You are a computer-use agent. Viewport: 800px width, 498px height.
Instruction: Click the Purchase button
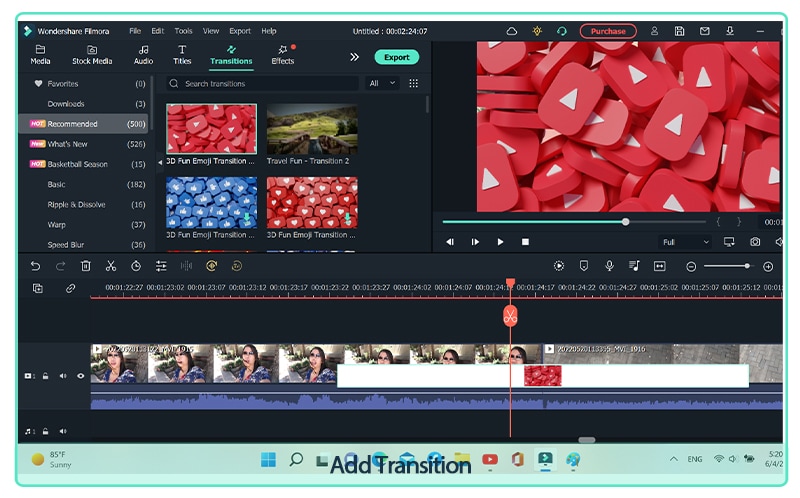pos(608,31)
